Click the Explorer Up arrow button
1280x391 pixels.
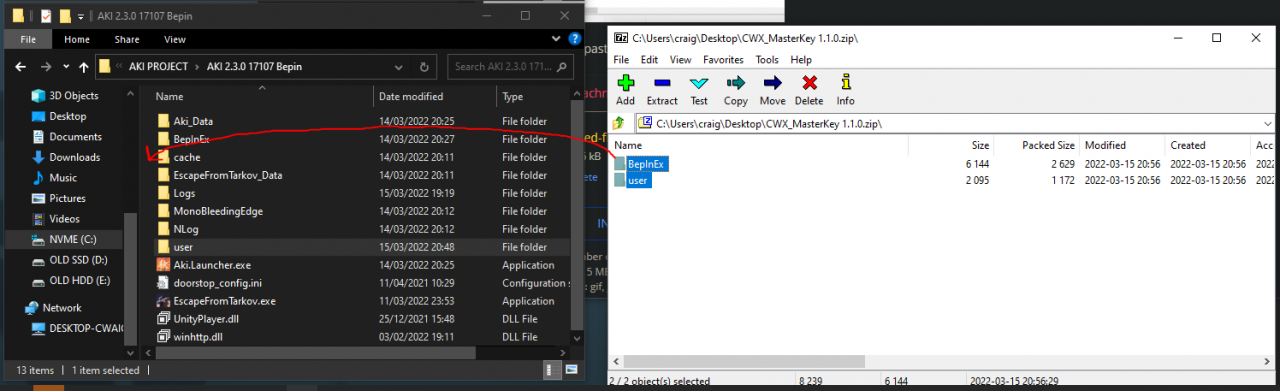coord(83,67)
